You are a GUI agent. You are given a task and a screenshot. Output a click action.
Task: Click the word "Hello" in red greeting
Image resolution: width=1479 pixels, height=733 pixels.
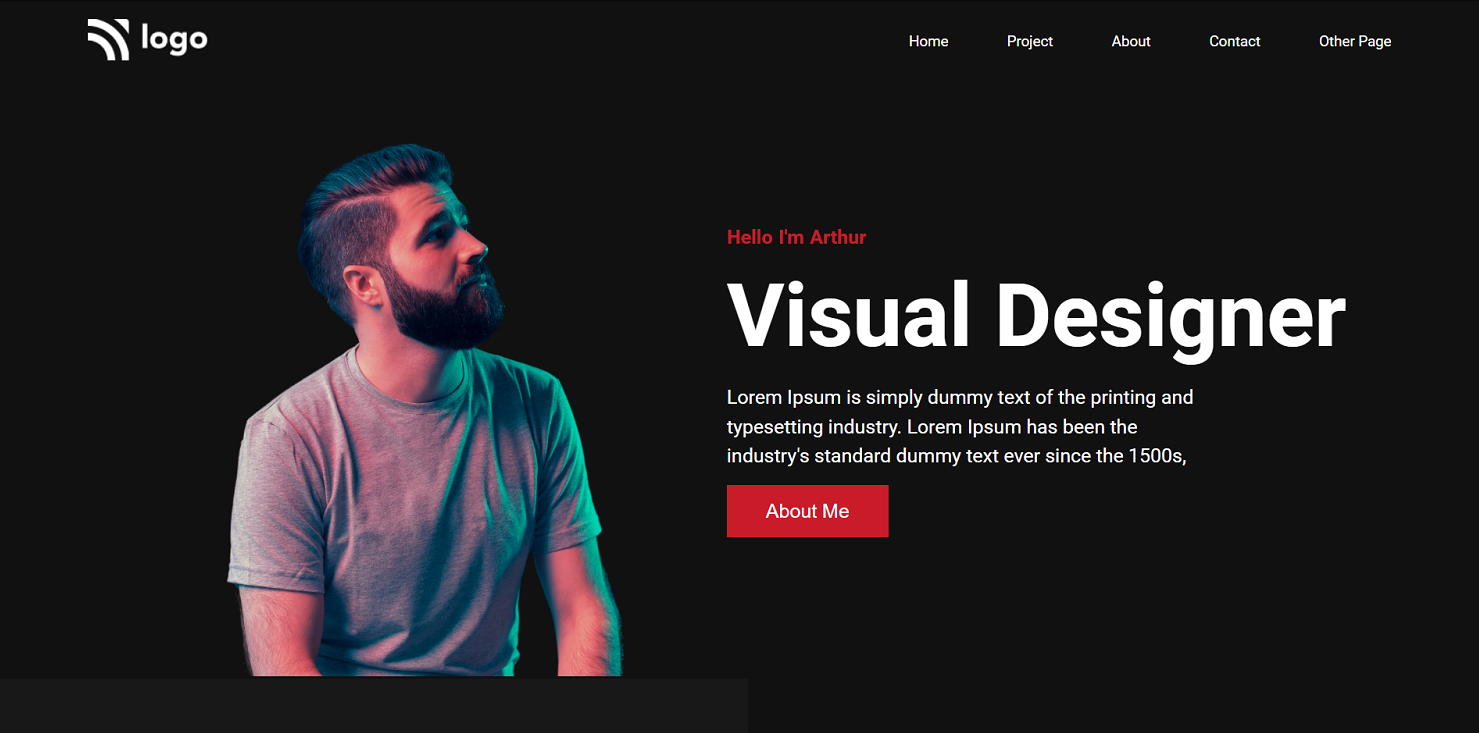(749, 237)
